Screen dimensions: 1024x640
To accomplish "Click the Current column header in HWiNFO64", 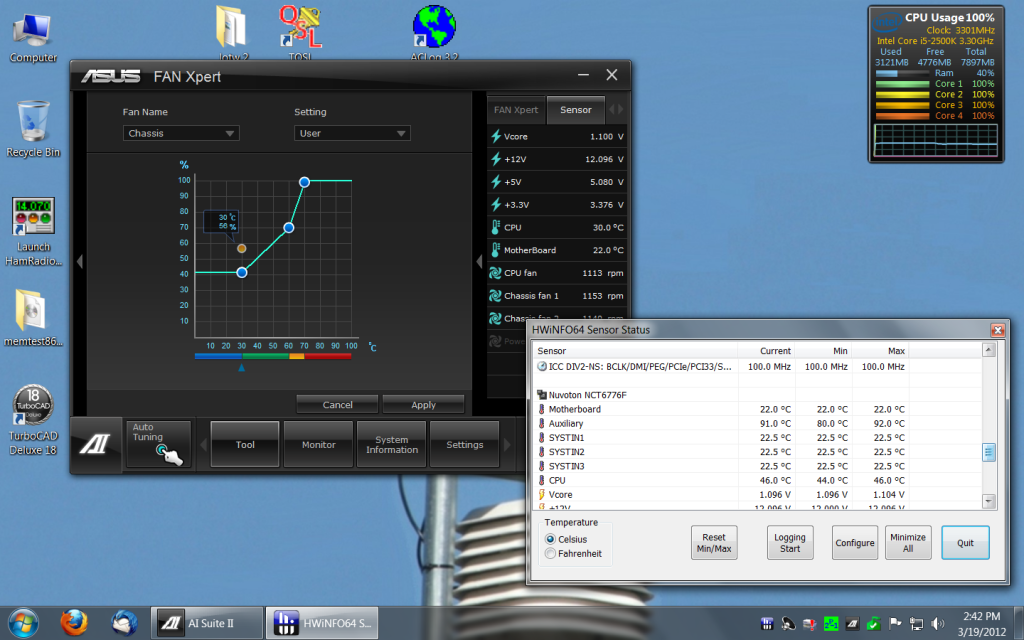I will (766, 351).
